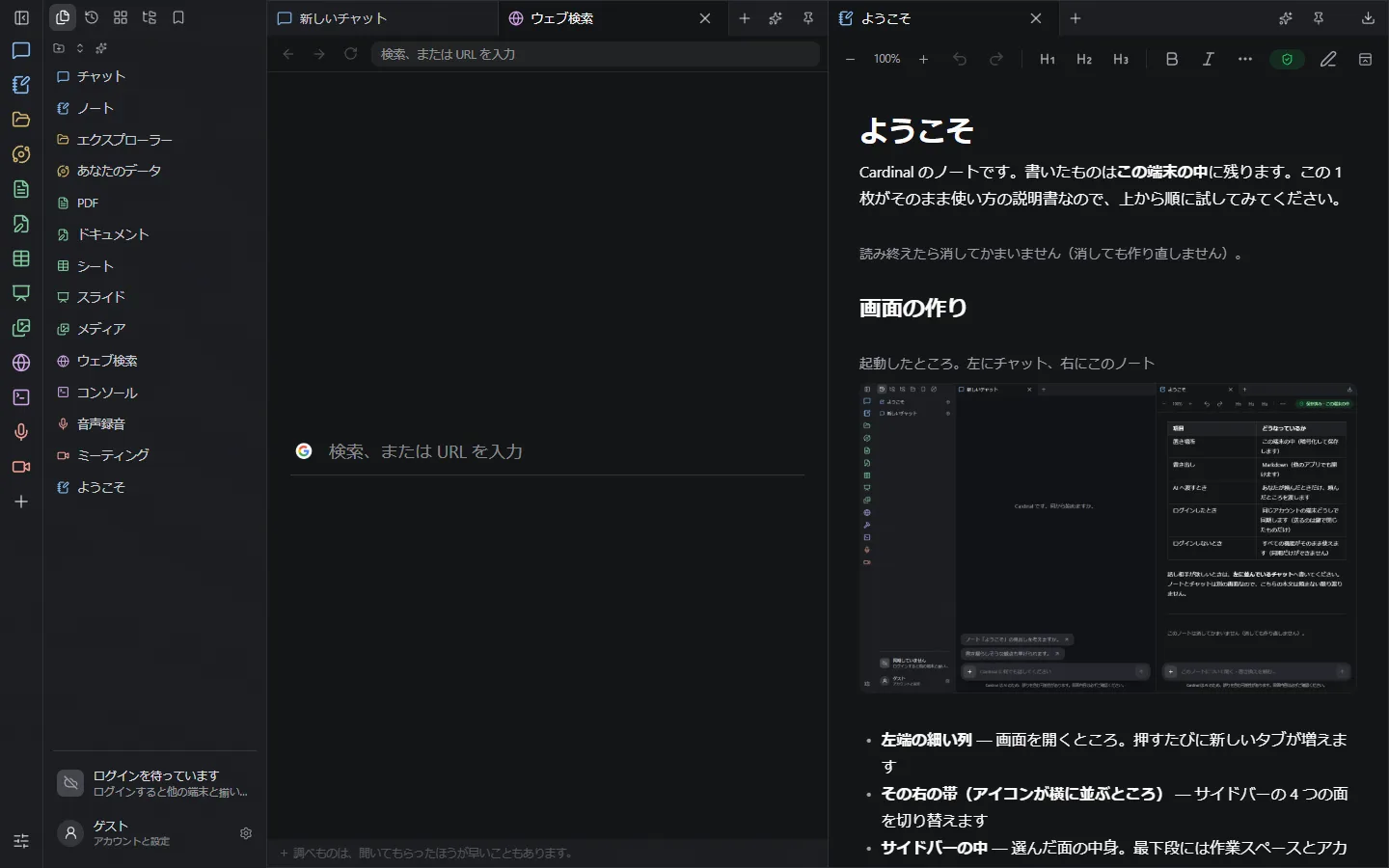This screenshot has width=1389, height=868.
Task: Click the ログインを待っています sync status
Action: tap(155, 783)
